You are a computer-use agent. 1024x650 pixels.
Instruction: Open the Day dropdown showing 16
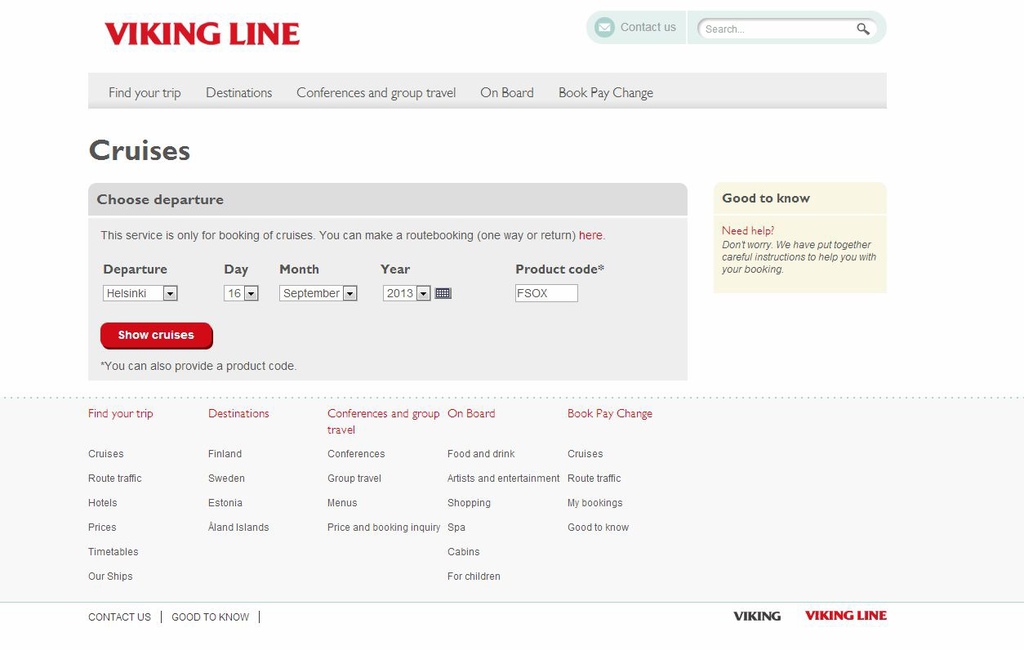point(241,293)
